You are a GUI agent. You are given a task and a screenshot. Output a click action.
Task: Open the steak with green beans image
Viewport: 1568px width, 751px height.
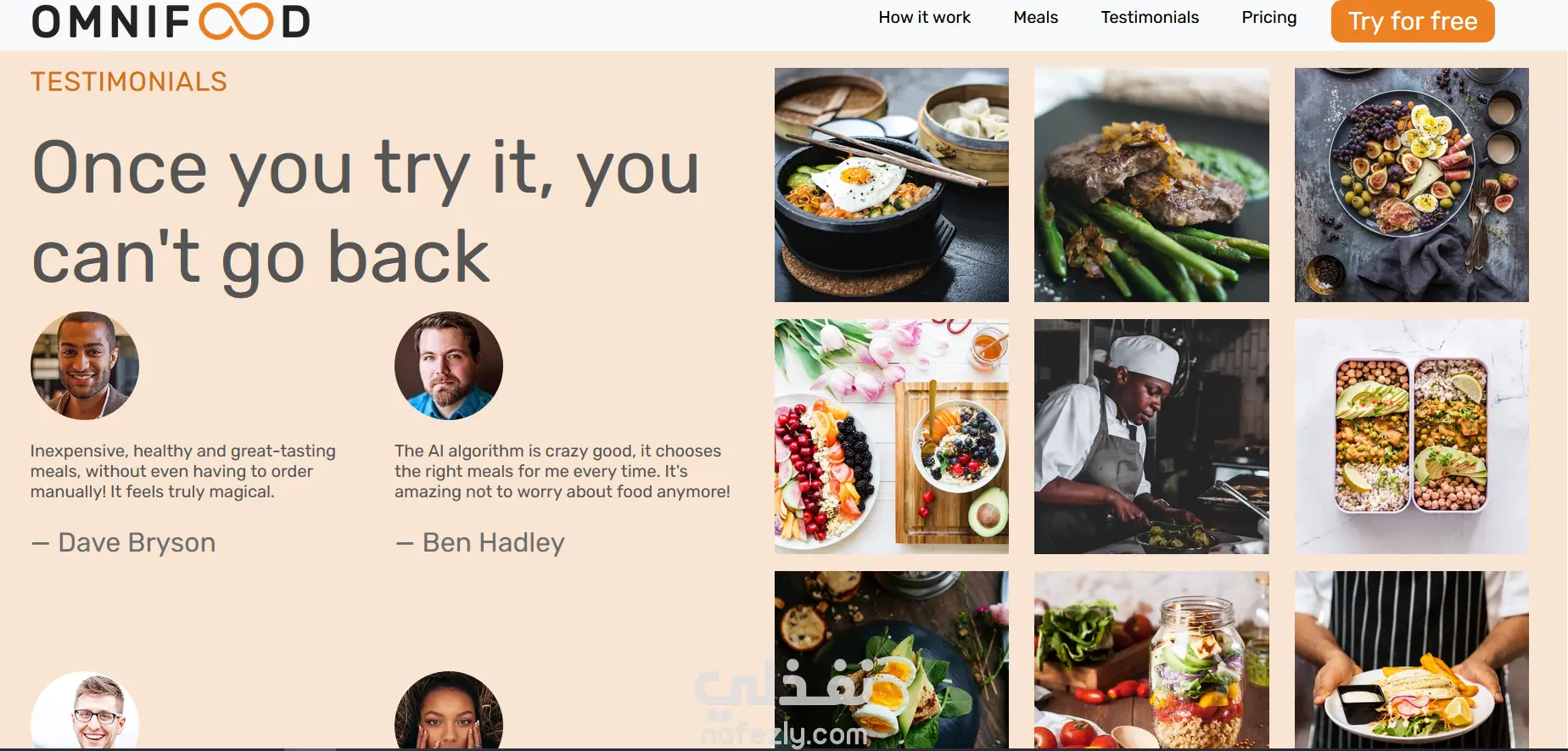click(x=1151, y=185)
